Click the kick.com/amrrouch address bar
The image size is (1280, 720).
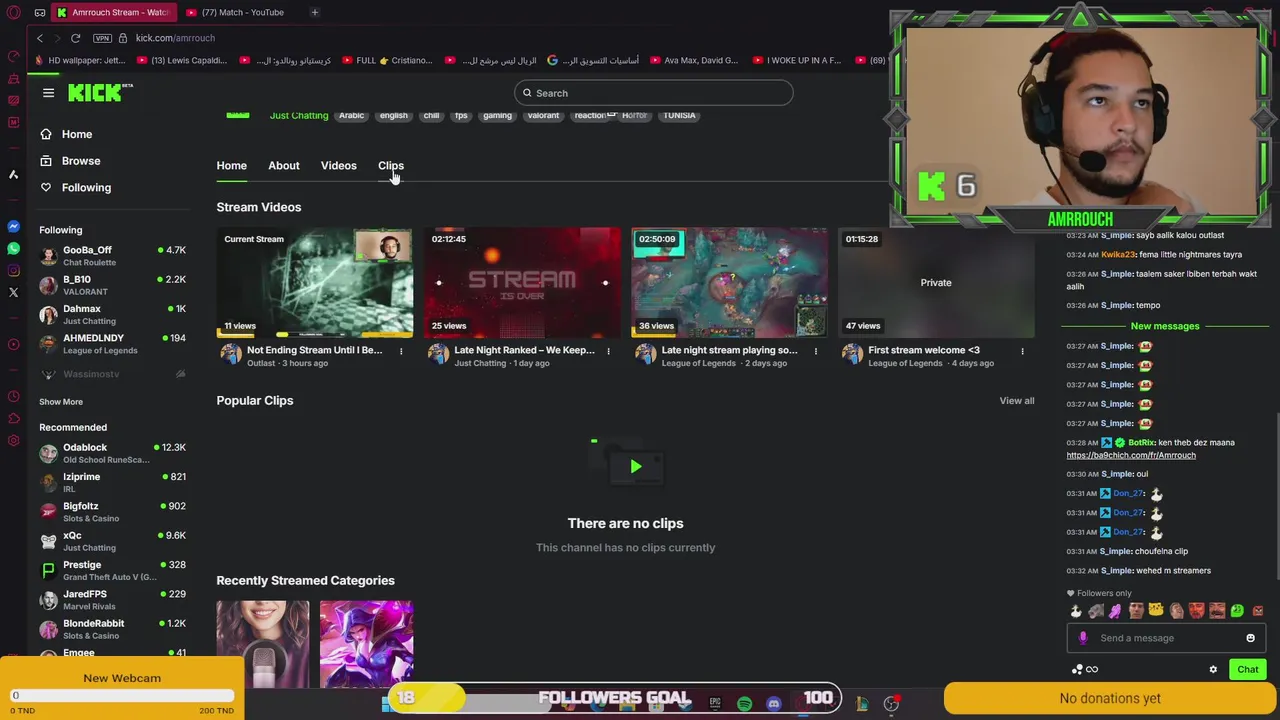175,38
